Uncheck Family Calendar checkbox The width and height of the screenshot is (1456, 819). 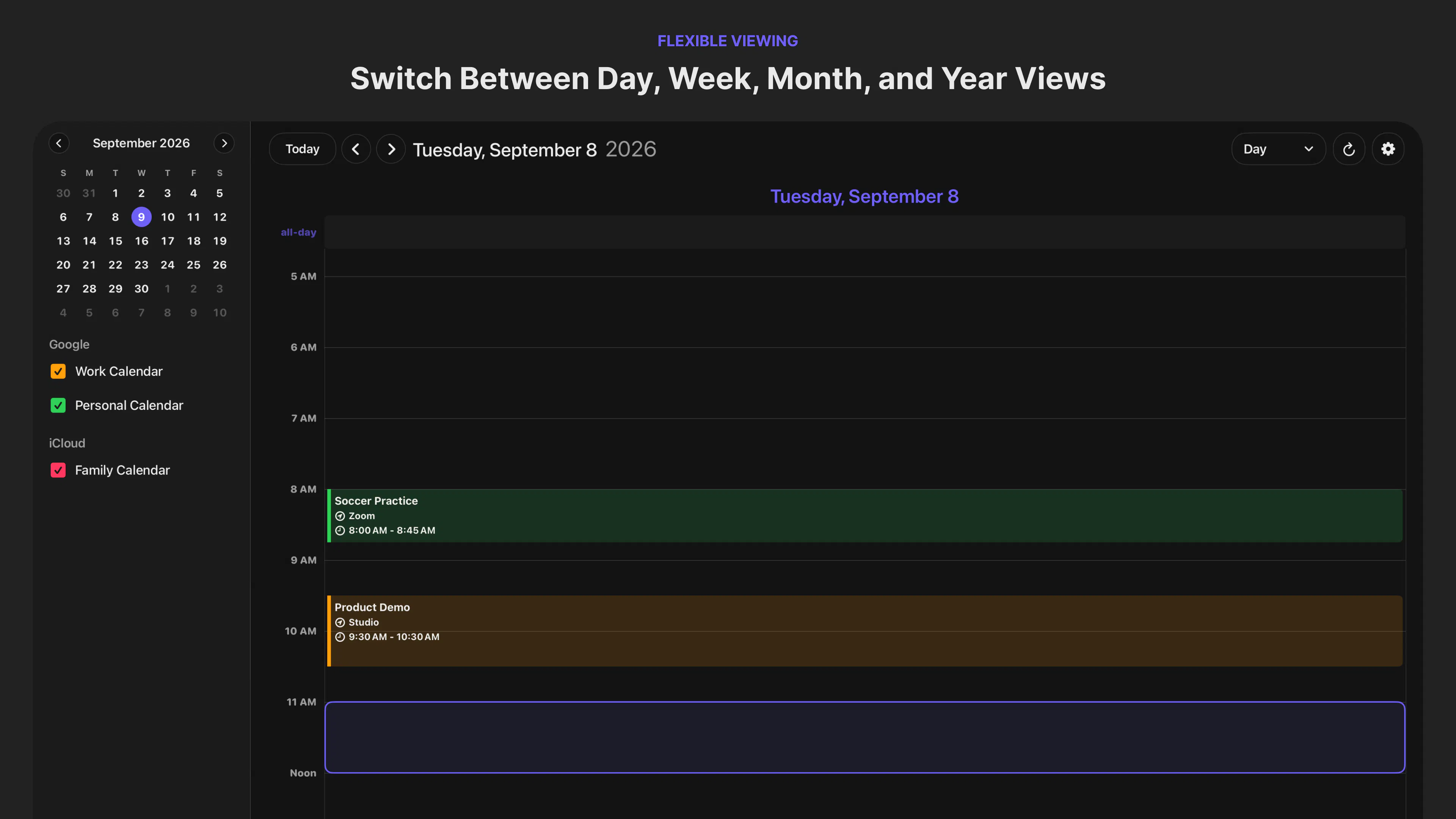click(58, 470)
